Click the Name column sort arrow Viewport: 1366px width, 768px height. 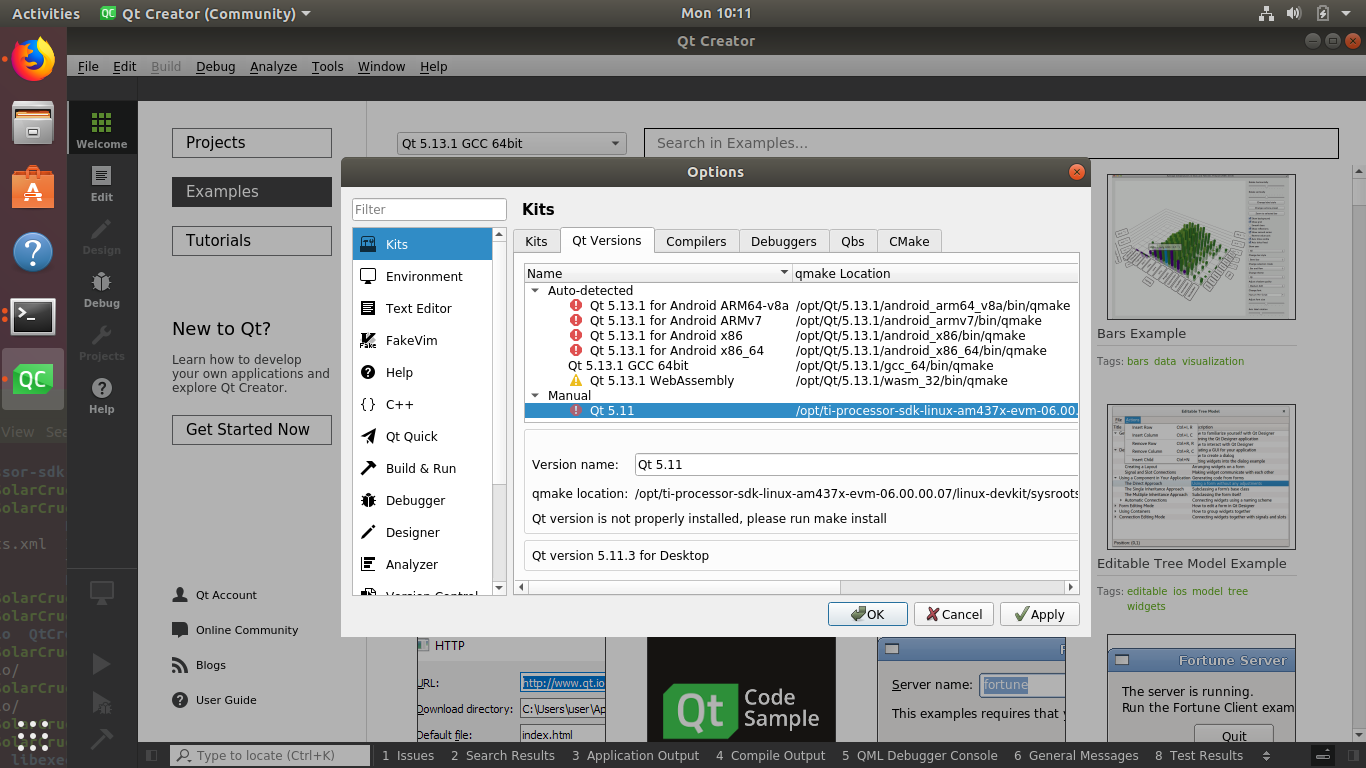[x=784, y=273]
